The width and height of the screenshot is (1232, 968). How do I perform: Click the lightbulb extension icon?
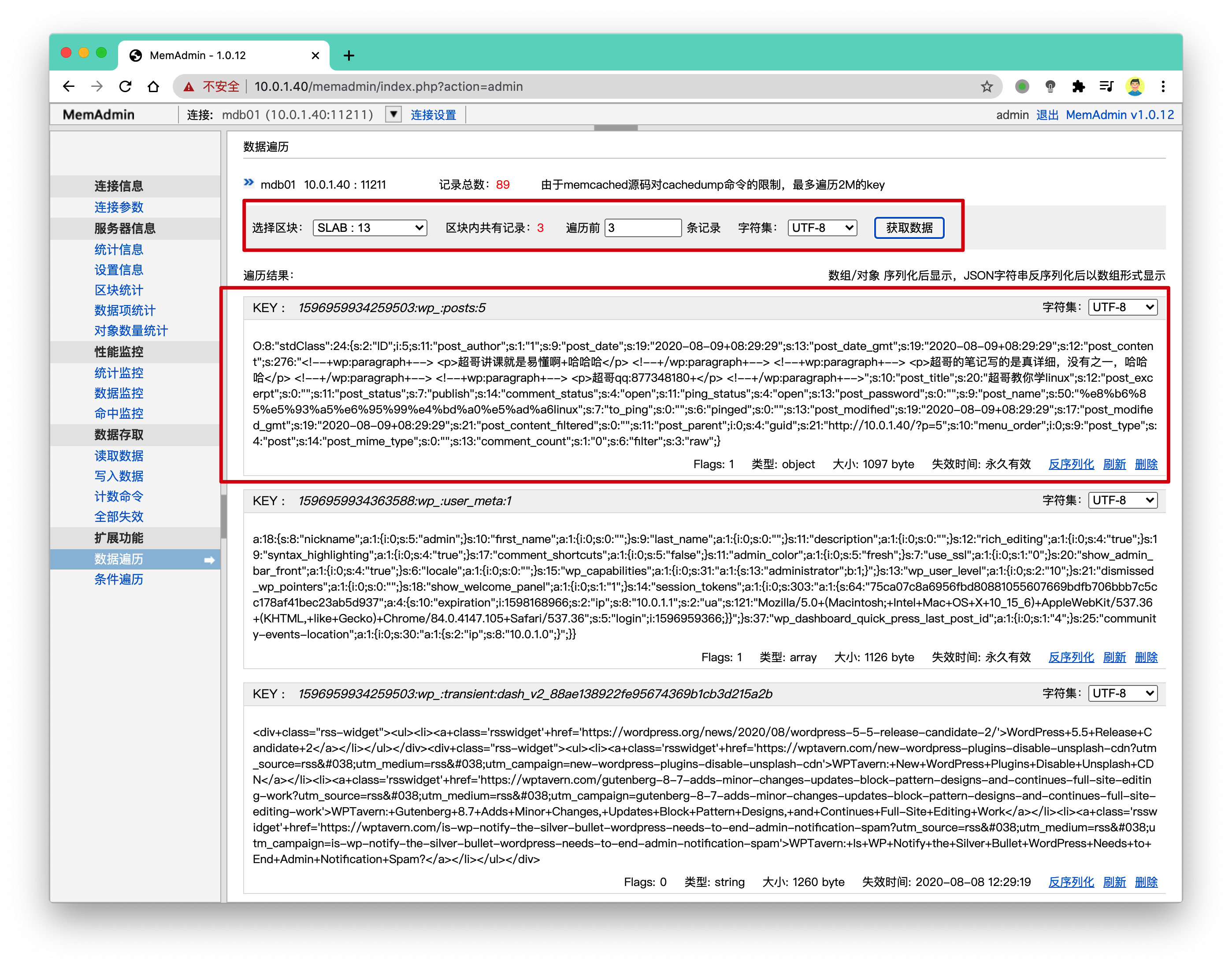(1050, 86)
